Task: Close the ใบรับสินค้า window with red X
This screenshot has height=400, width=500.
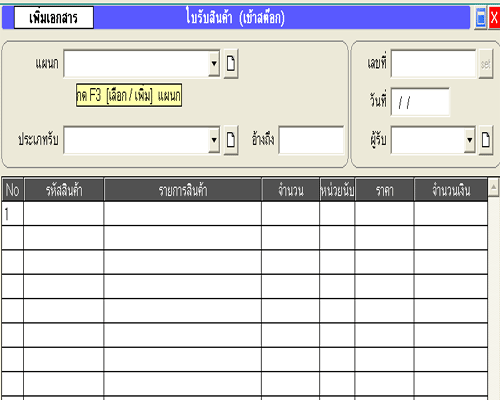Action: pyautogui.click(x=494, y=18)
